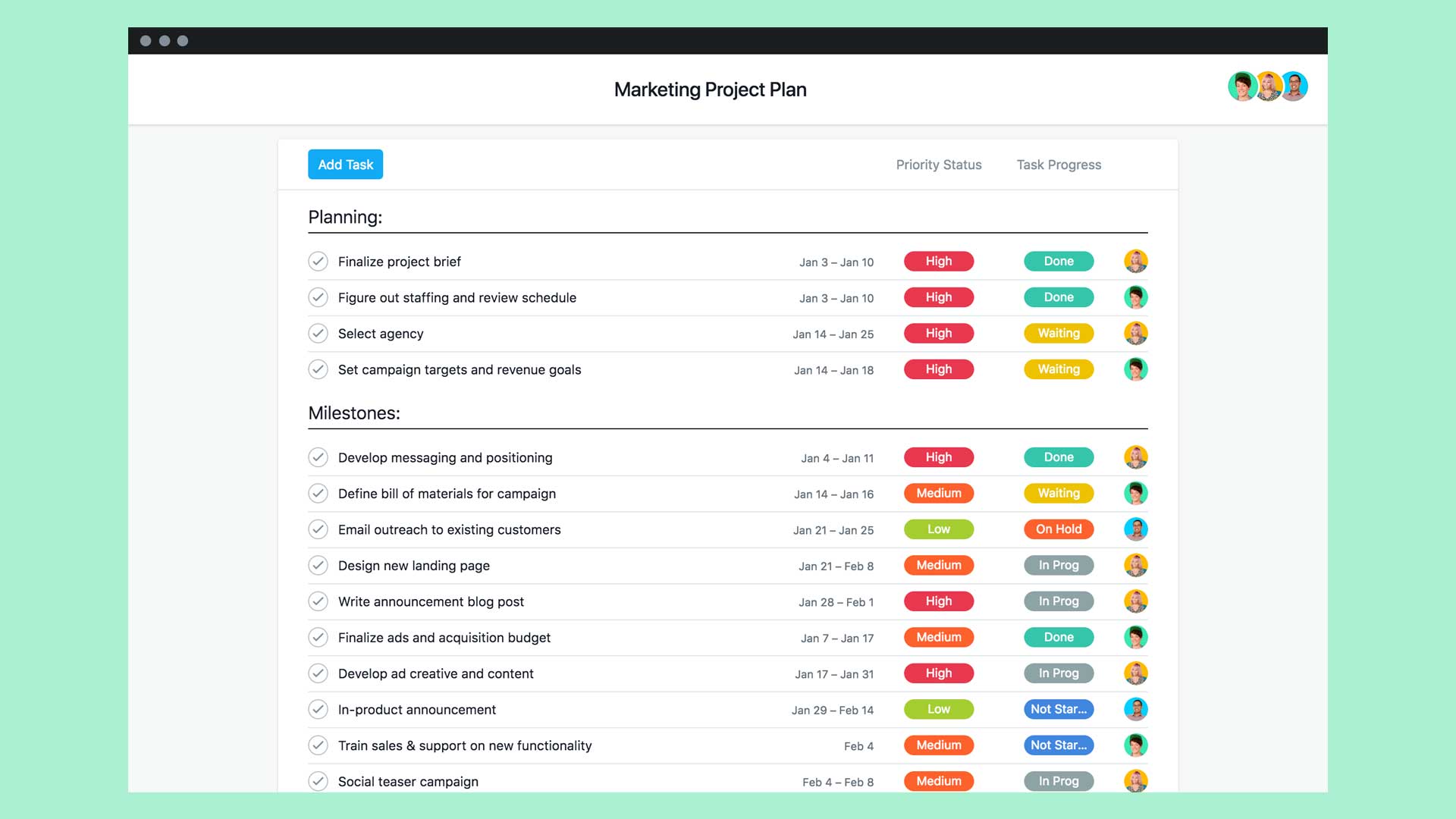
Task: Open assignee avatar for Develop messaging task
Action: pyautogui.click(x=1135, y=457)
